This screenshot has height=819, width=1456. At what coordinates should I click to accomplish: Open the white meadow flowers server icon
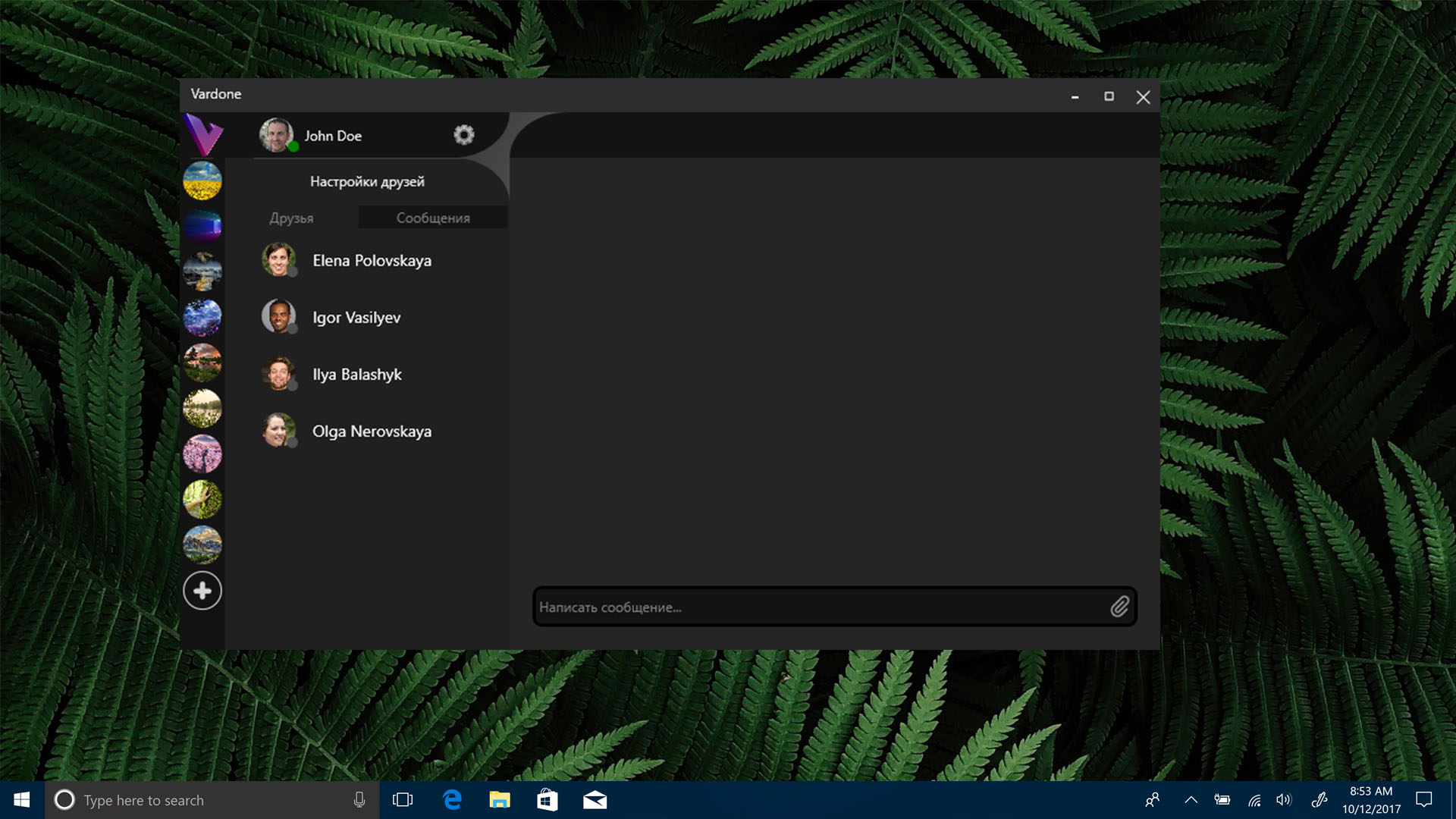click(202, 408)
